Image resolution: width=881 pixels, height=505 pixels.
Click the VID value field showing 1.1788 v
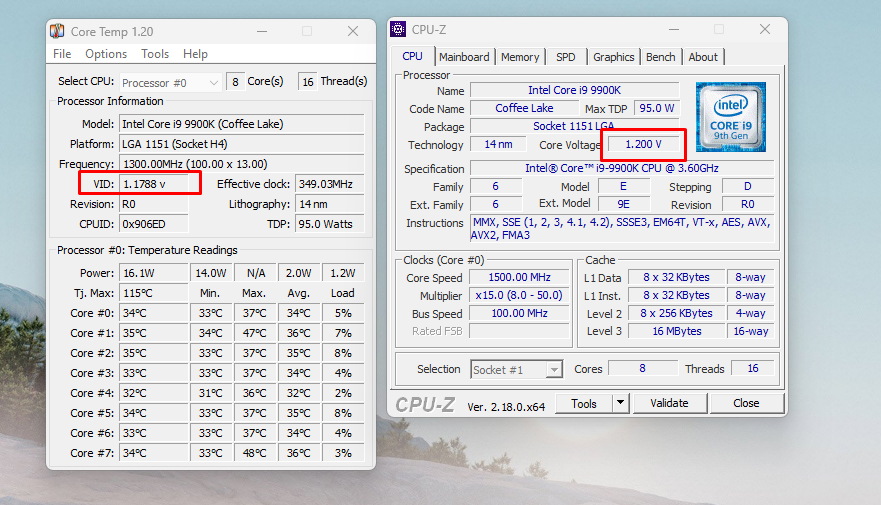(153, 184)
